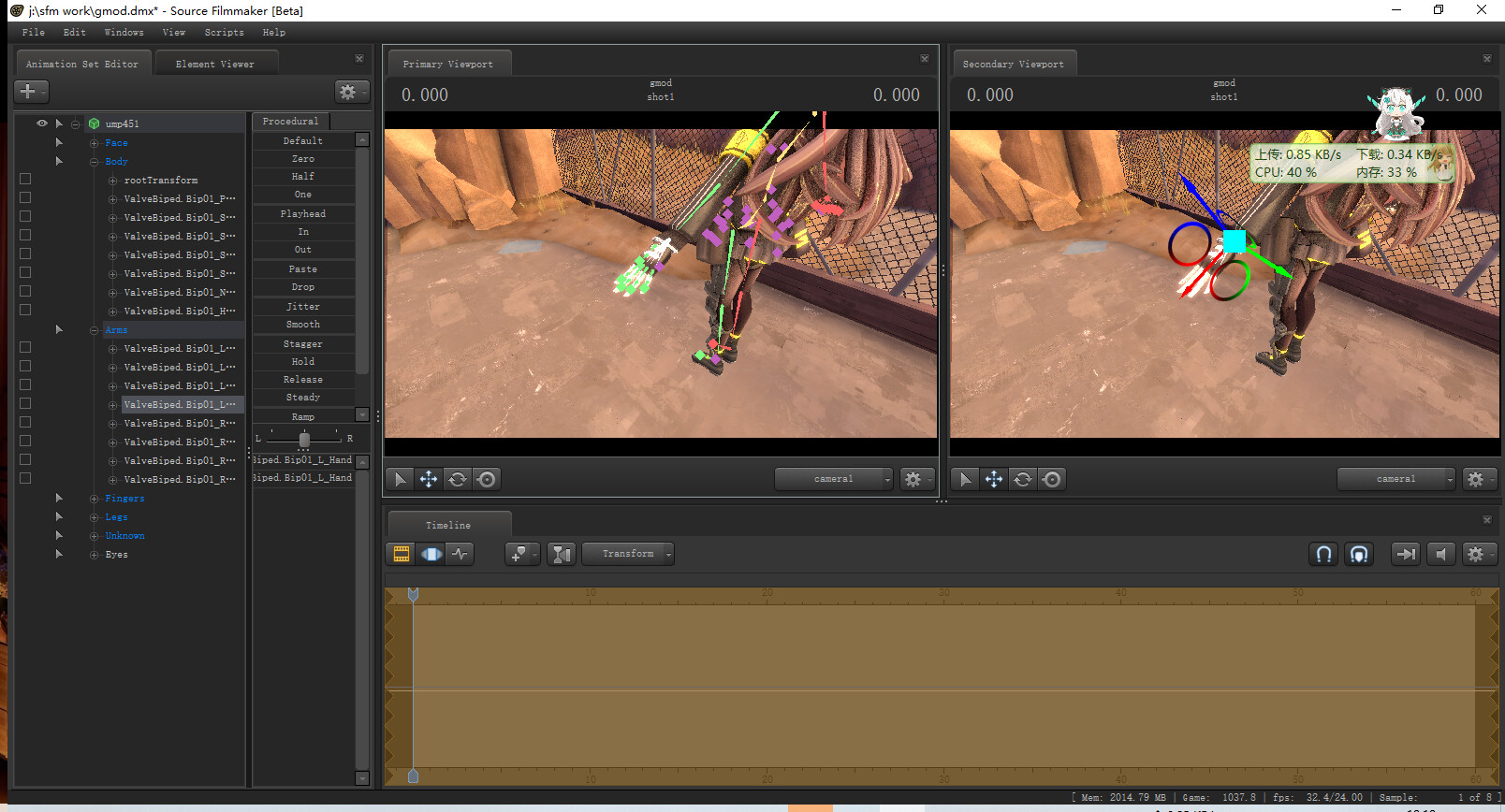This screenshot has height=812, width=1505.
Task: Tick the checkbox beside the last Bip01_R row
Action: 25,478
